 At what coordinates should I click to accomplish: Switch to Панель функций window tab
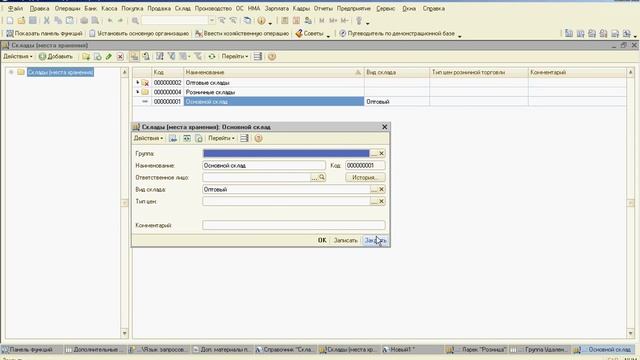pos(31,350)
